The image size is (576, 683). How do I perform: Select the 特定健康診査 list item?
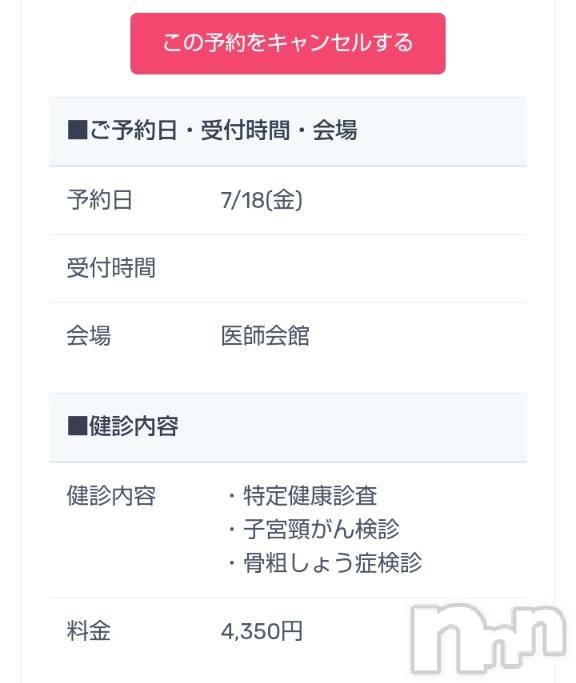(x=310, y=496)
